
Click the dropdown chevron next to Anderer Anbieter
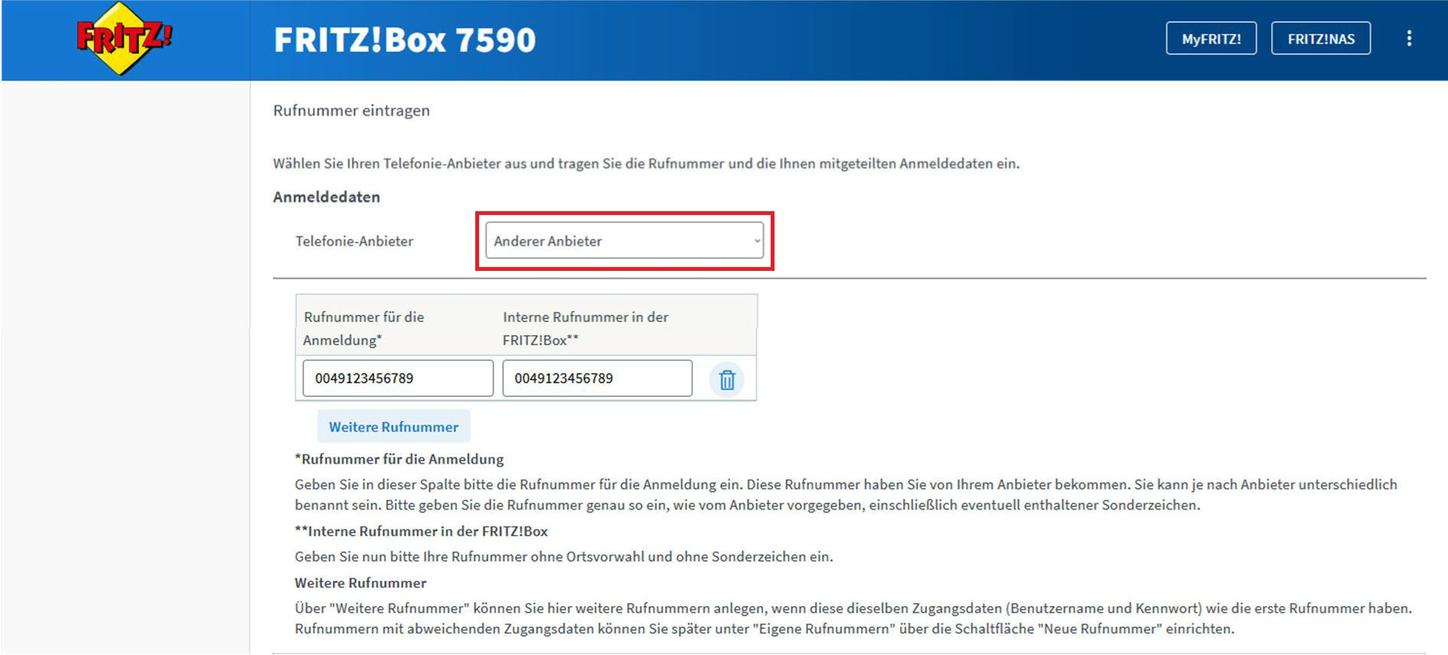pyautogui.click(x=755, y=240)
